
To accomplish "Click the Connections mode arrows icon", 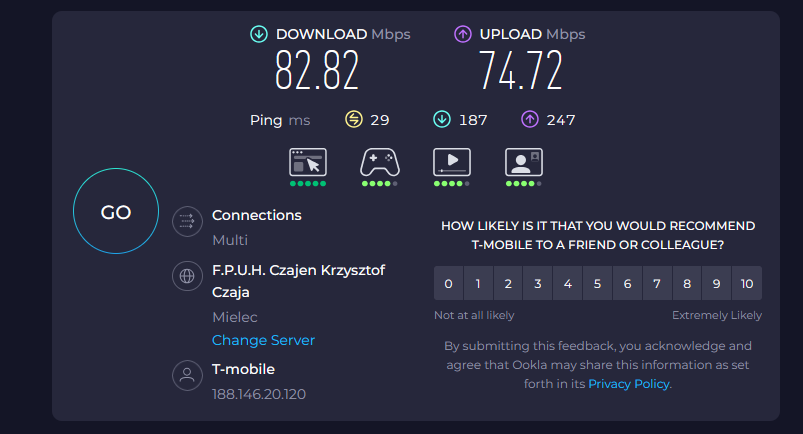I will [187, 221].
